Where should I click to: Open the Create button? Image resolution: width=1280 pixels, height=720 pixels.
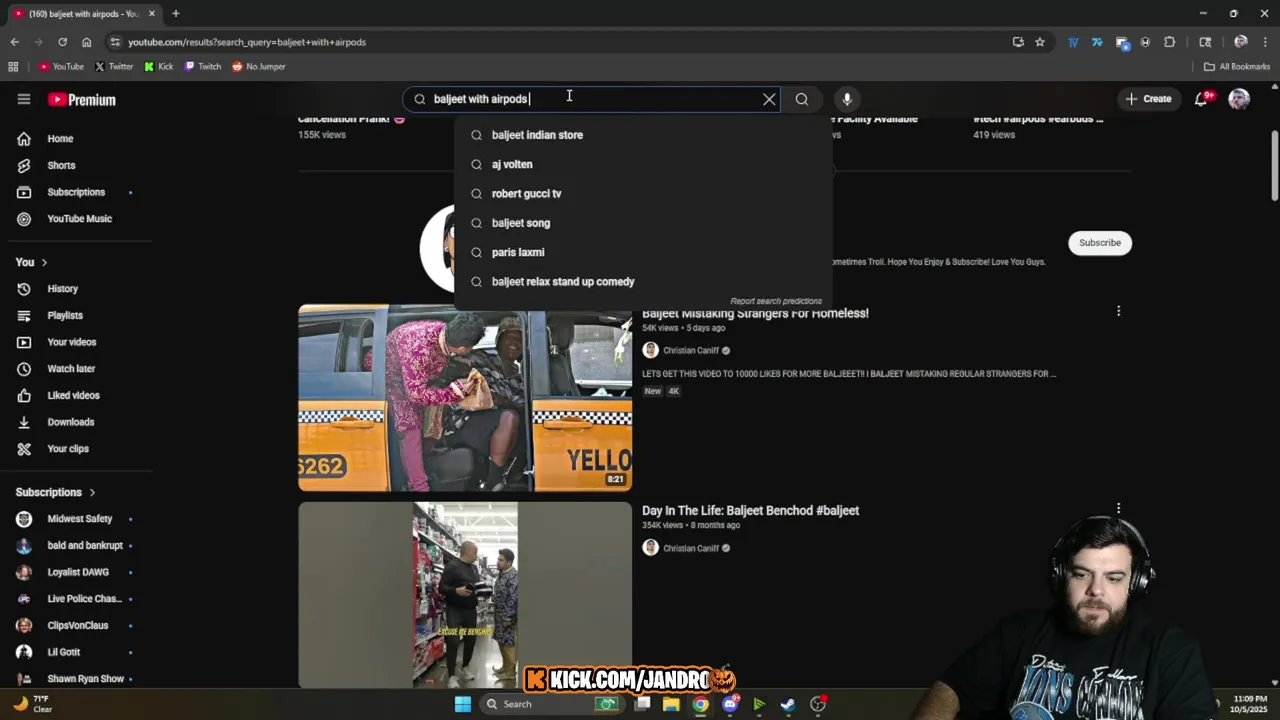pos(1148,99)
